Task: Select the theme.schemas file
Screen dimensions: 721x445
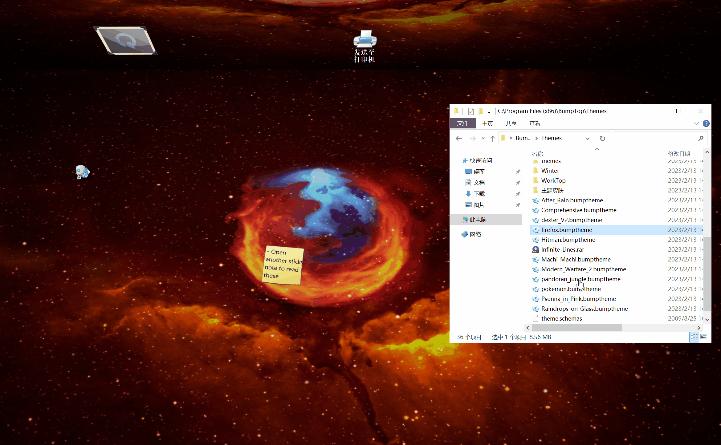Action: [x=561, y=319]
